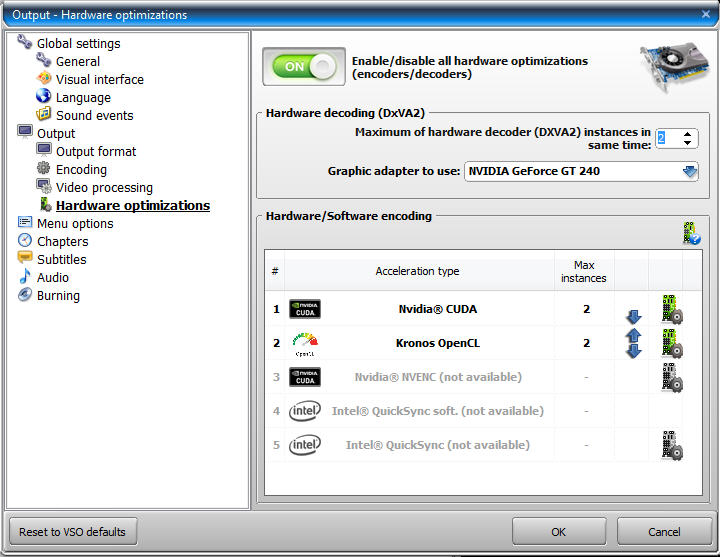Viewport: 720px width, 557px height.
Task: Click the NVENC CUDA logo in row 3
Action: click(x=305, y=377)
